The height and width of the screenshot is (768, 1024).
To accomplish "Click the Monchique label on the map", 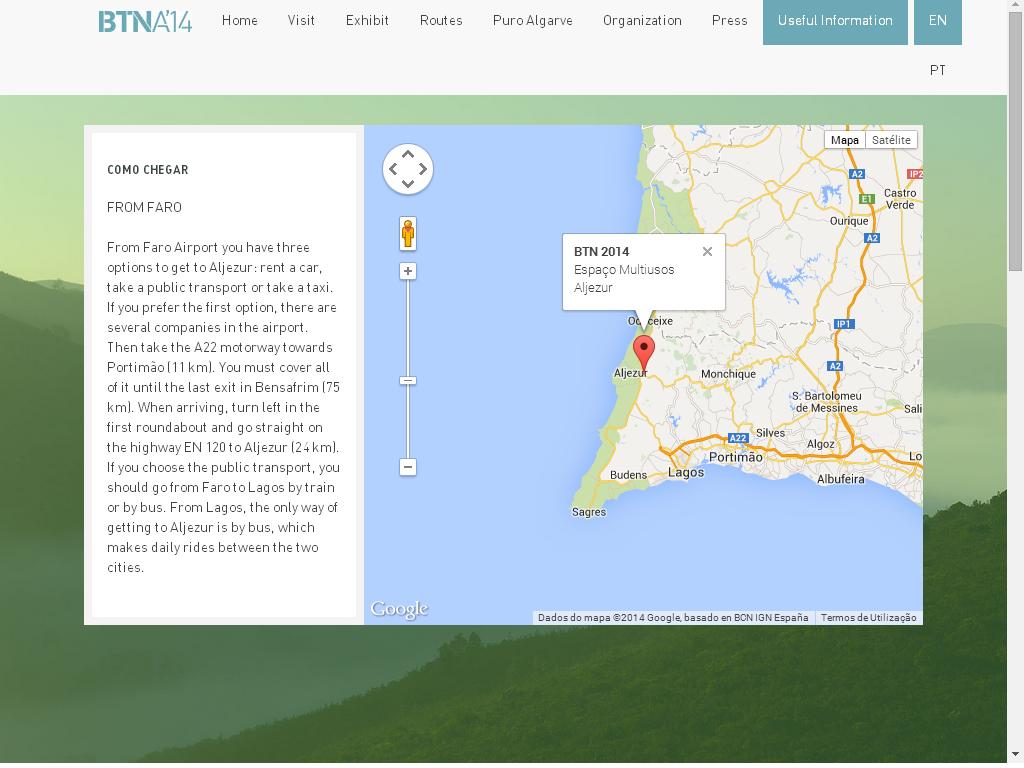I will pos(728,374).
